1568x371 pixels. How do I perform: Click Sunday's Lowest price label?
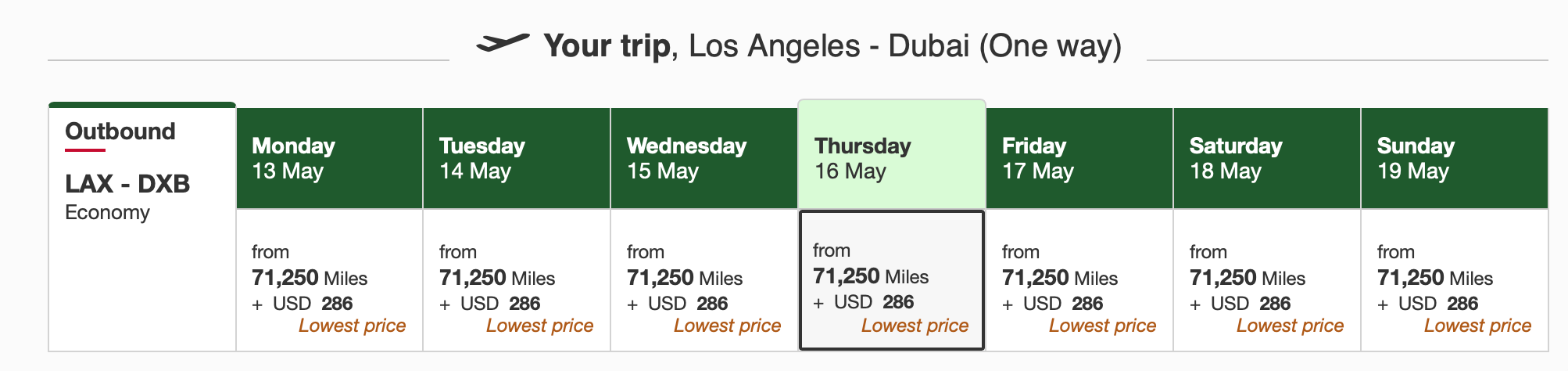[x=1477, y=326]
